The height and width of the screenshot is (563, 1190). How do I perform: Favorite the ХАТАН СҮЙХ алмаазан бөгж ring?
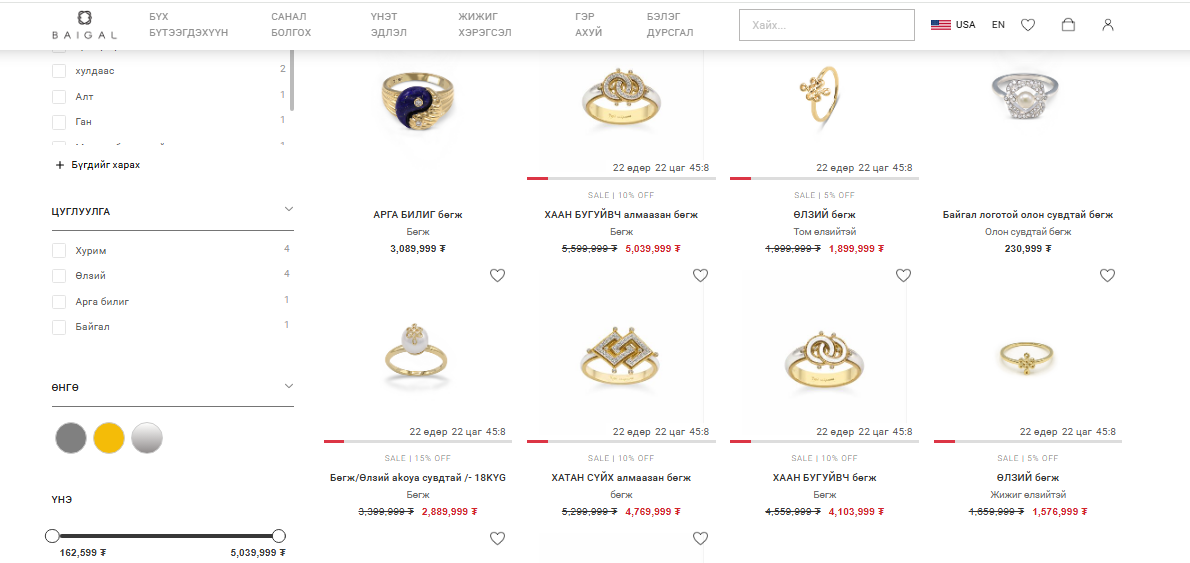tap(700, 276)
